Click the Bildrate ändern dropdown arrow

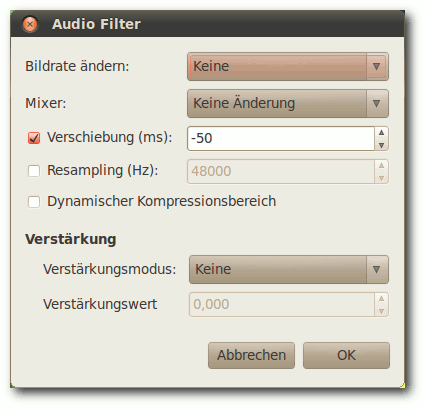[377, 66]
